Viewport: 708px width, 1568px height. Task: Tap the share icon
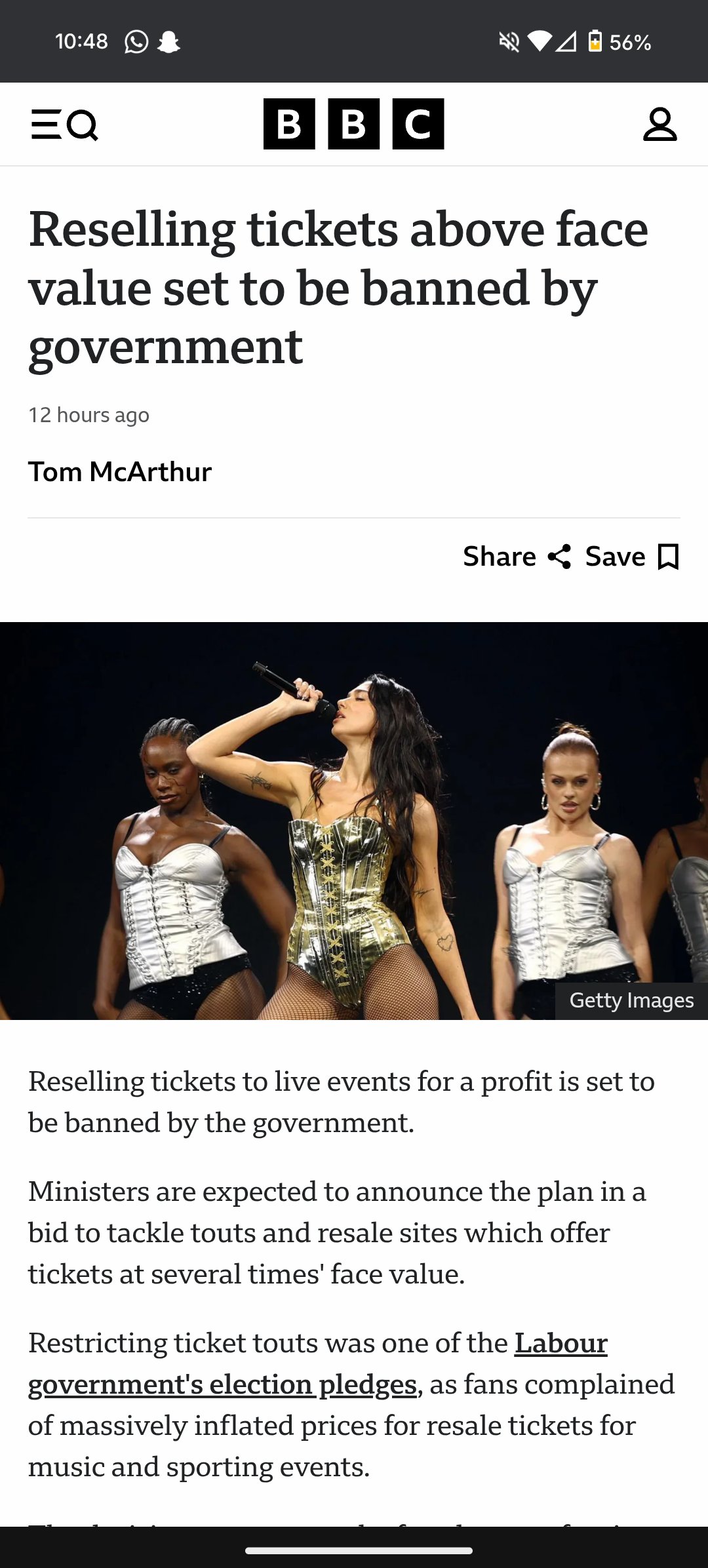(559, 557)
